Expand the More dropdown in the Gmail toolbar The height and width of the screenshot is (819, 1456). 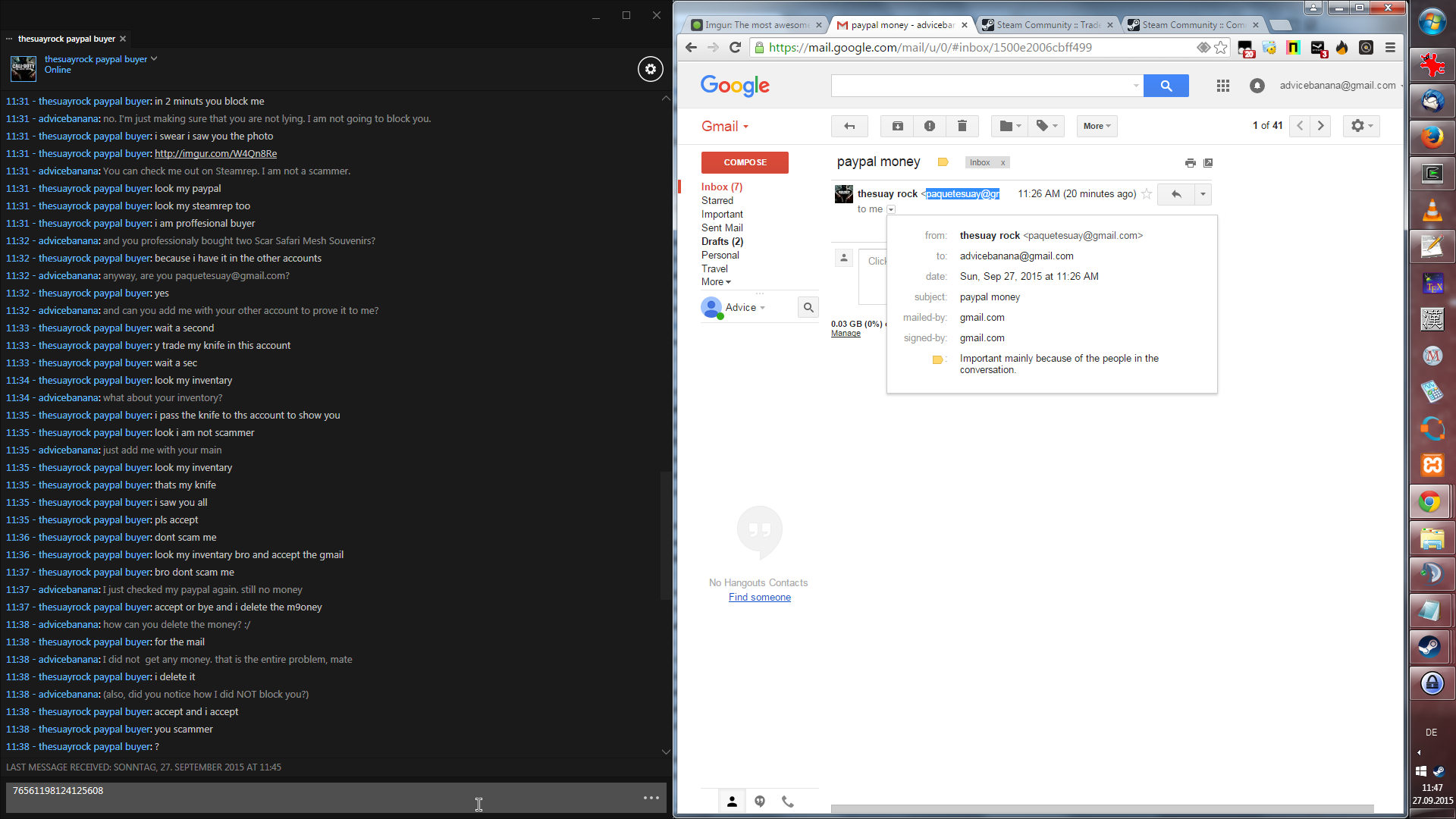1097,126
